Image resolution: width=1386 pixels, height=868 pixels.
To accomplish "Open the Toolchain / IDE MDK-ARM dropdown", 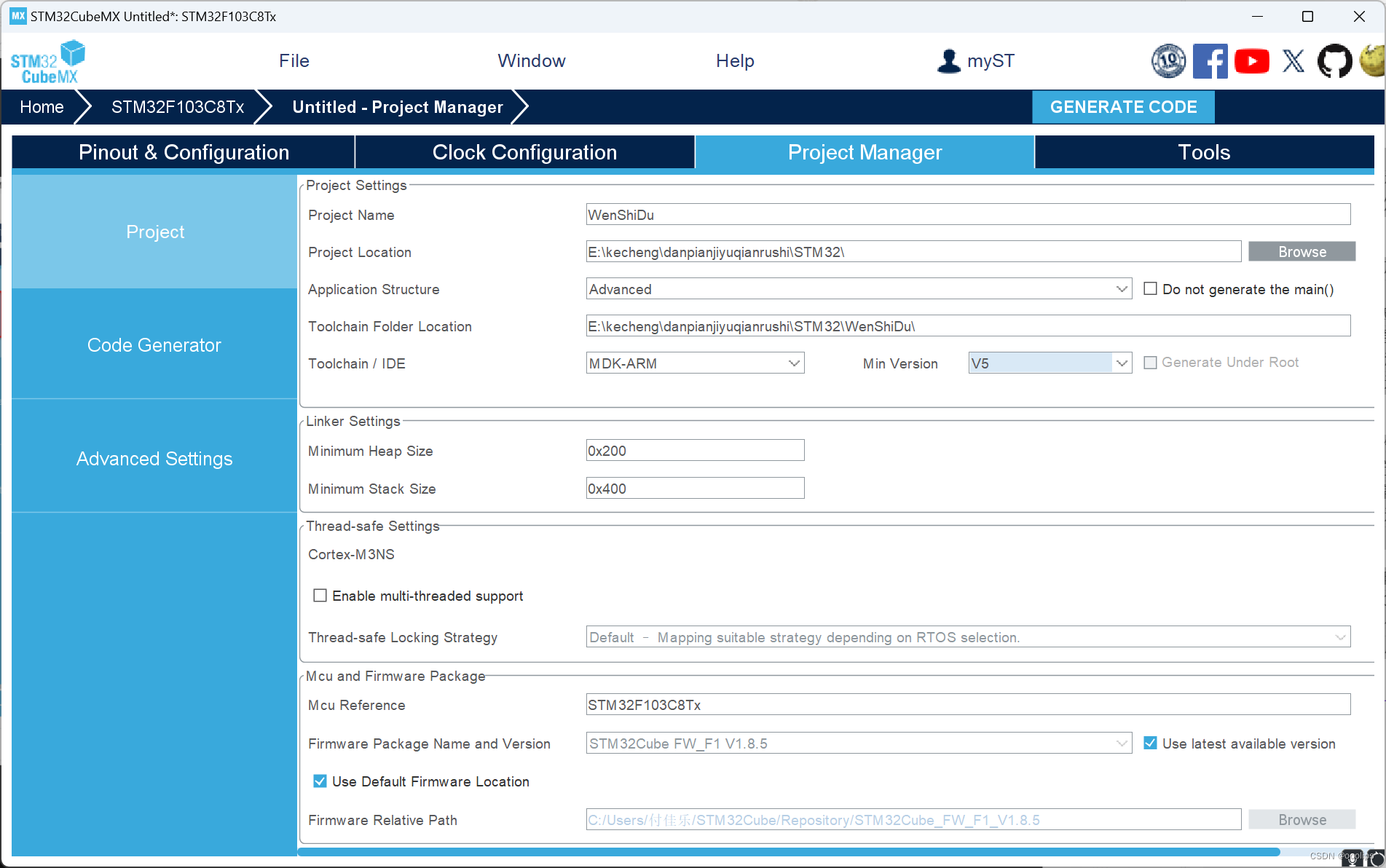I will pos(695,363).
